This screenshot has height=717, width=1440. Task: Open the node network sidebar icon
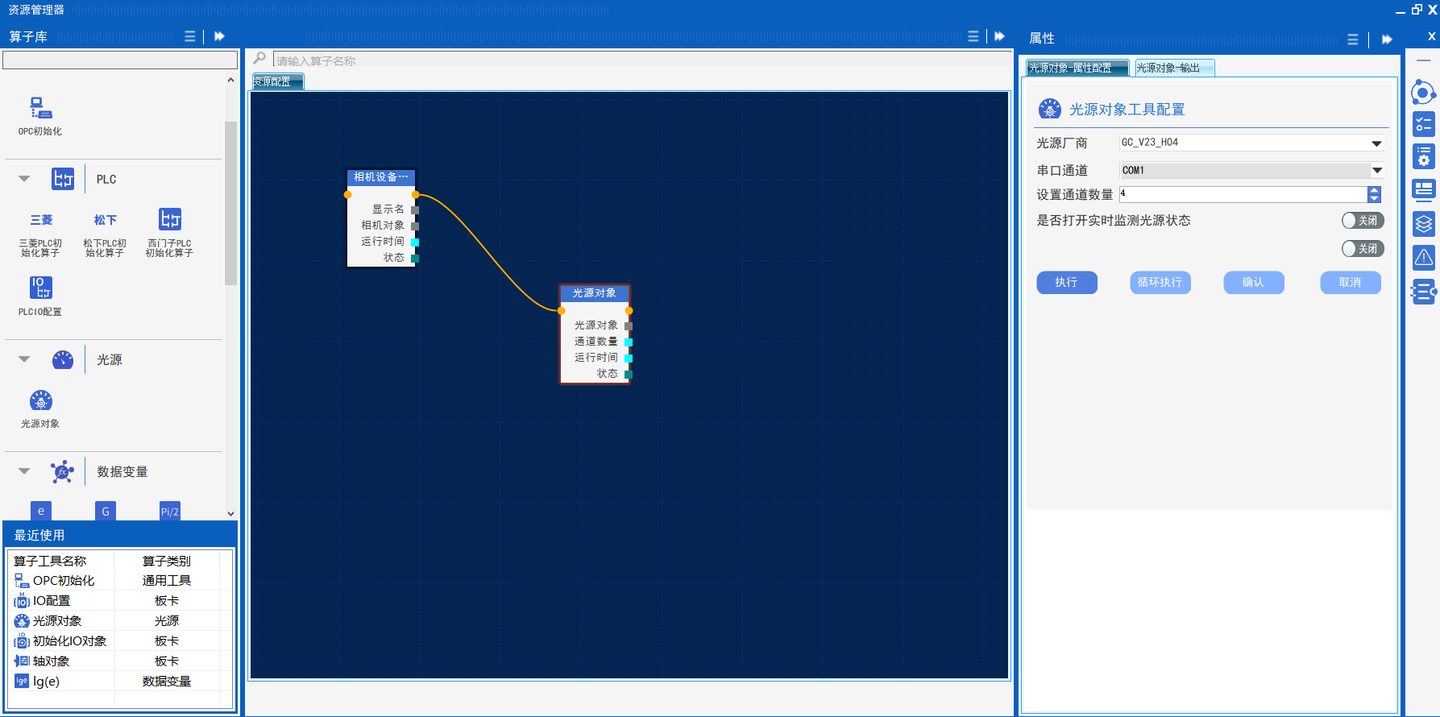point(1423,93)
